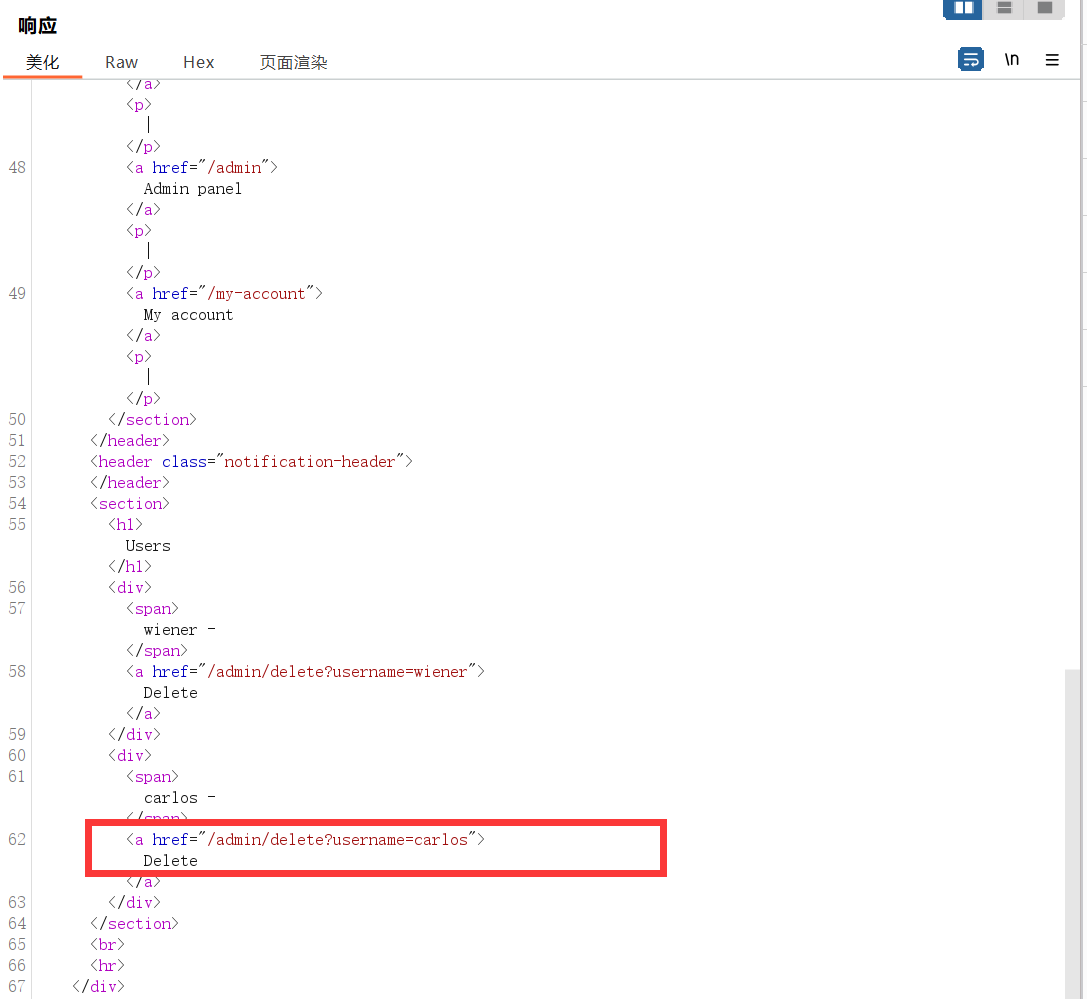The height and width of the screenshot is (999, 1087).
Task: Switch to the Hex tab
Action: [198, 62]
